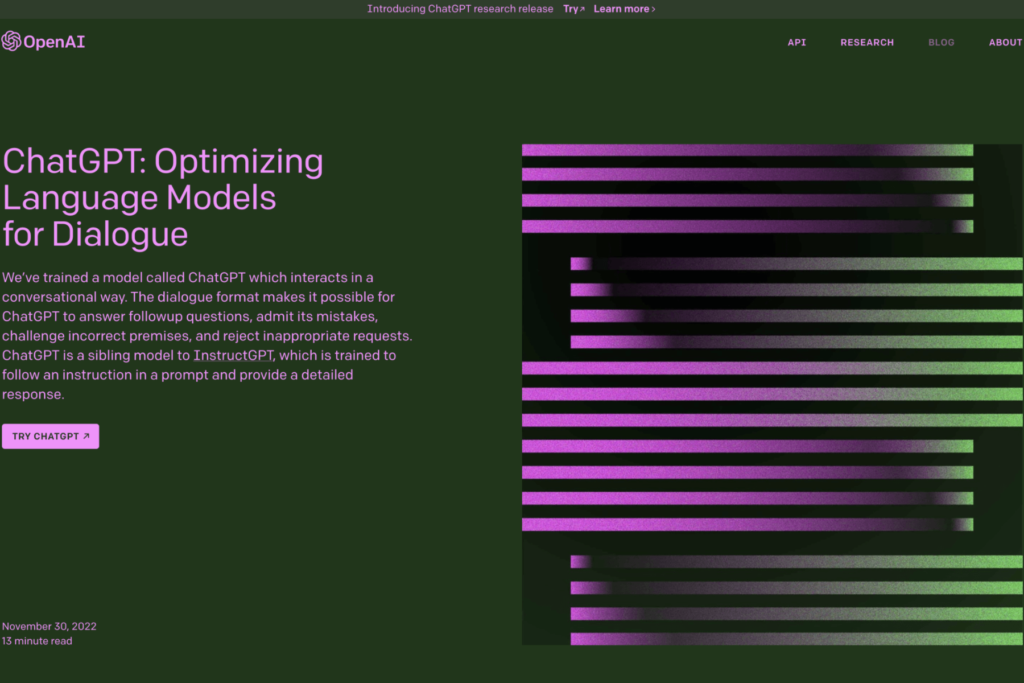This screenshot has height=683, width=1024.
Task: Open the API navigation item
Action: [x=796, y=43]
